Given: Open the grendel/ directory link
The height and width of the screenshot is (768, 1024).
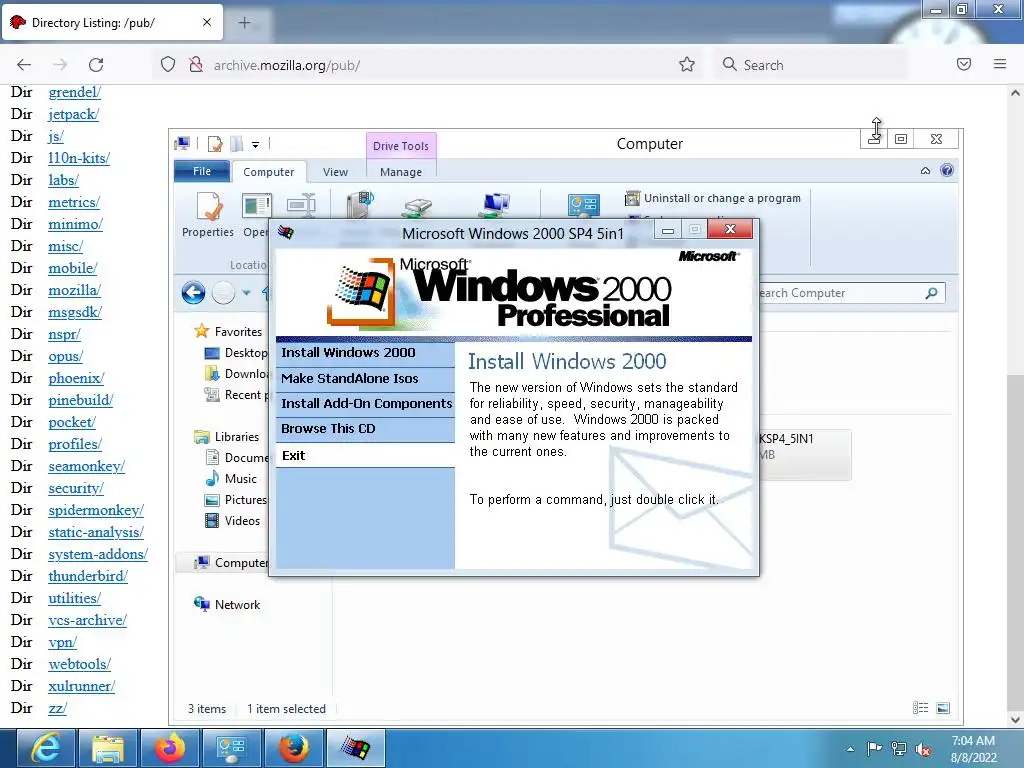Looking at the screenshot, I should [x=74, y=92].
